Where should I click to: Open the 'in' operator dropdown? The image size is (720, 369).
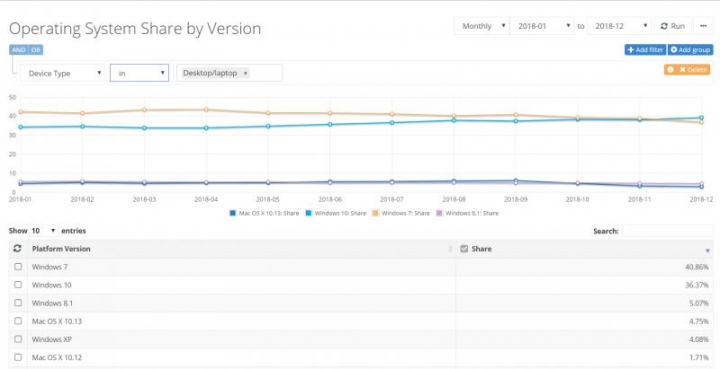point(140,73)
